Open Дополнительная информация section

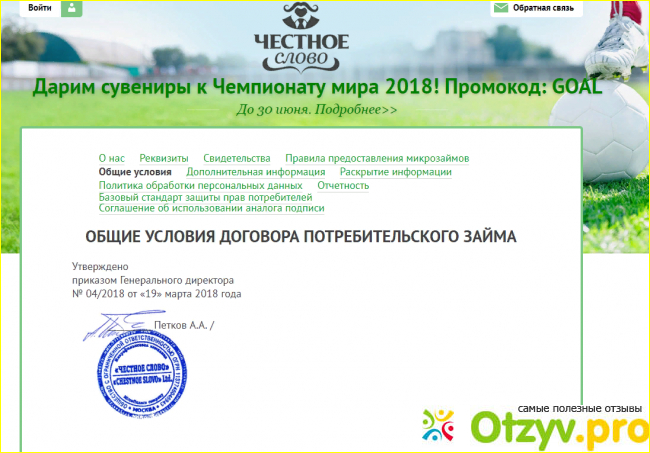[x=255, y=172]
